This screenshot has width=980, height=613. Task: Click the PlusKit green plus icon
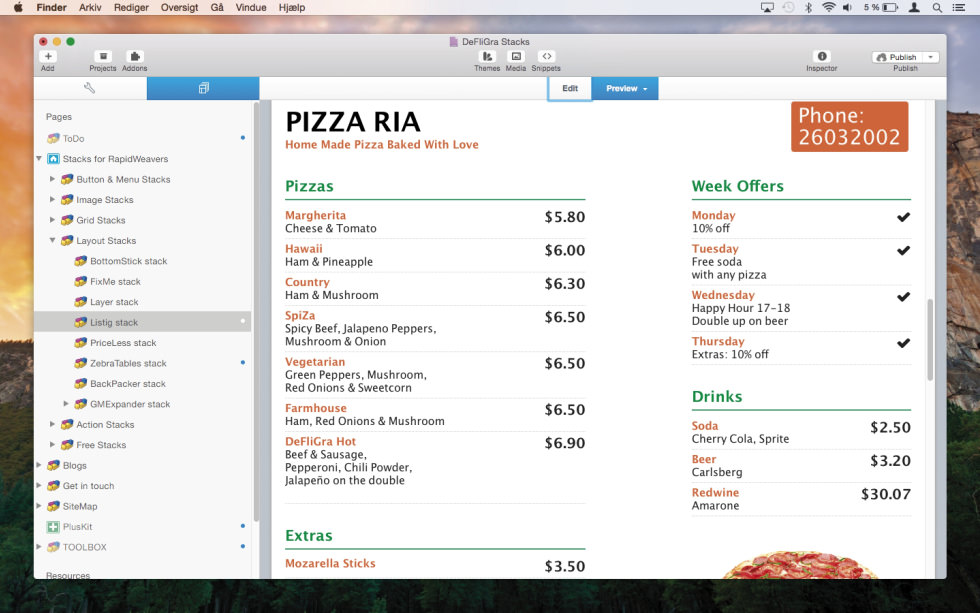pyautogui.click(x=53, y=527)
